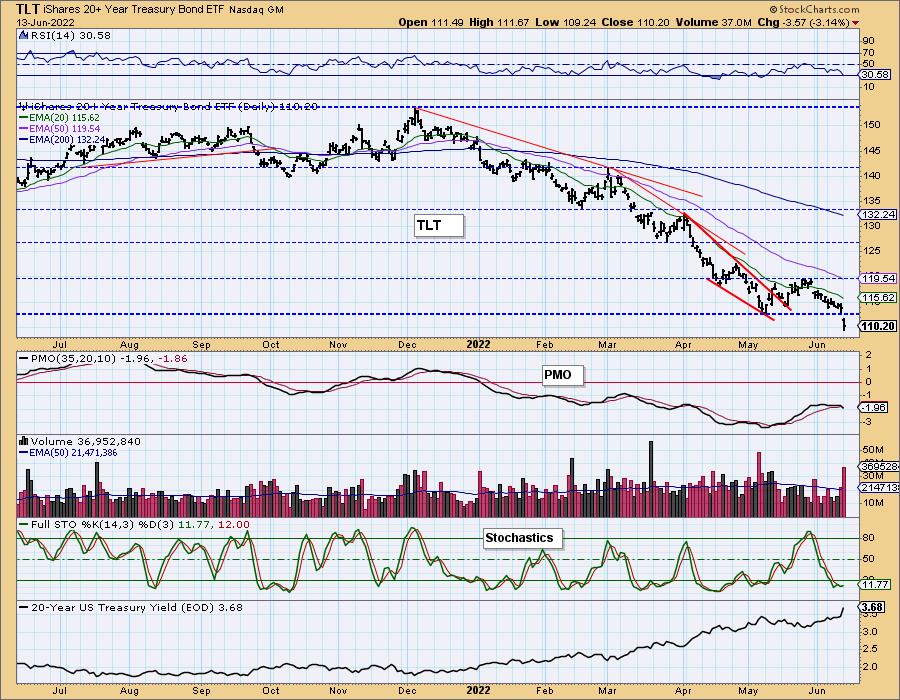Click the 11.77 stochastics axis value tag

coord(875,585)
